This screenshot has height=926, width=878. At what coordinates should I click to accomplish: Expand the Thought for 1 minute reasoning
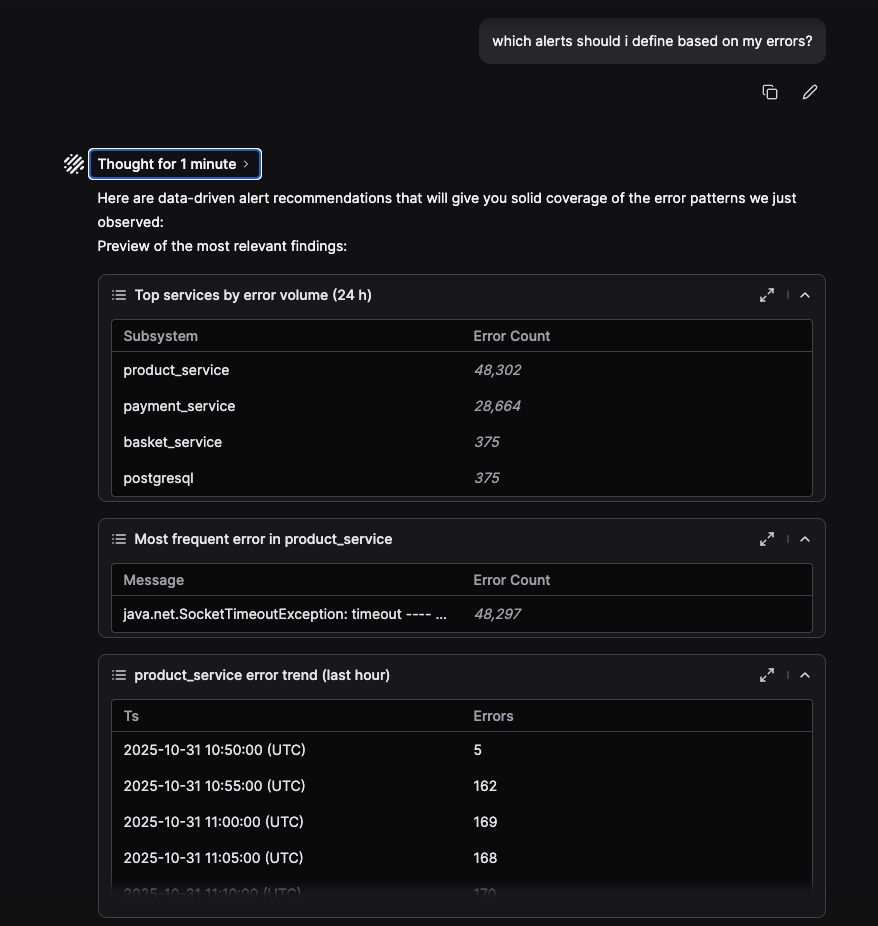pyautogui.click(x=175, y=164)
